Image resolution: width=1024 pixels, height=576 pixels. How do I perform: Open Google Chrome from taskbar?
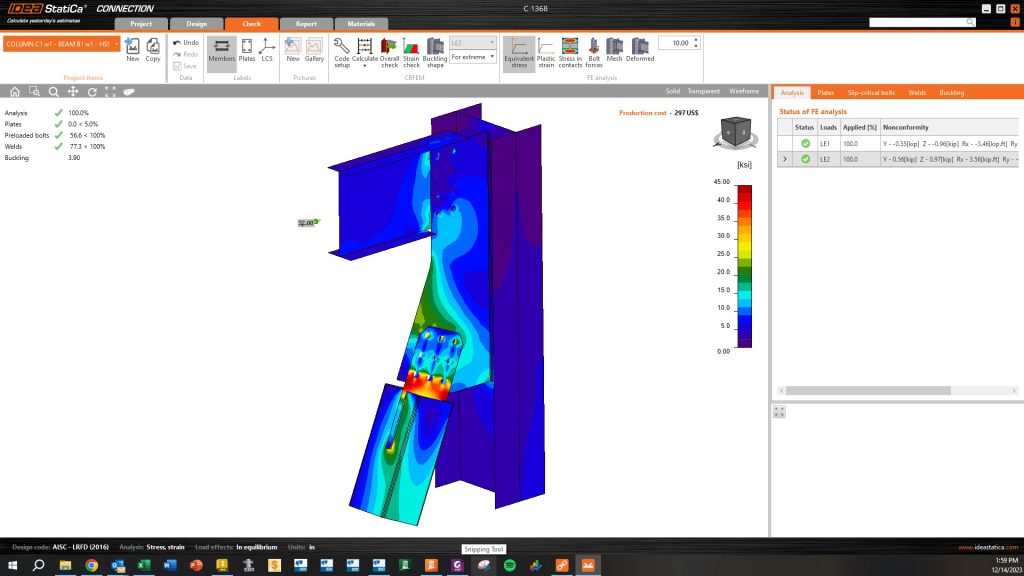tap(91, 565)
